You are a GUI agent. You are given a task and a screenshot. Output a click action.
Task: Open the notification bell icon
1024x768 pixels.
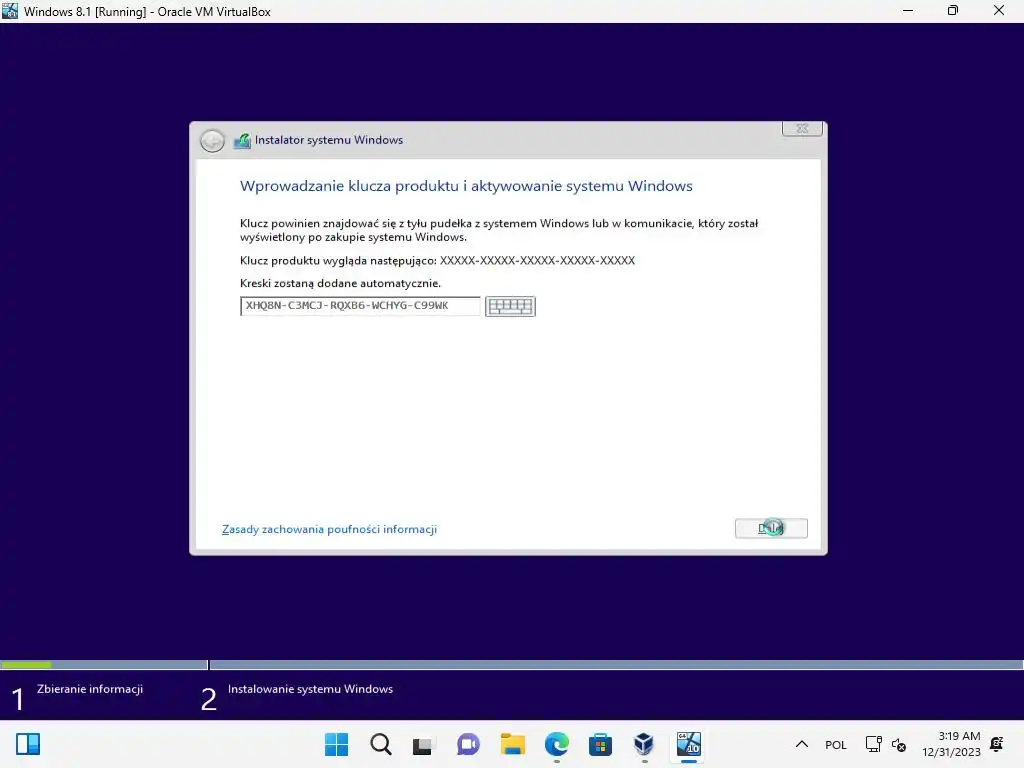point(997,744)
